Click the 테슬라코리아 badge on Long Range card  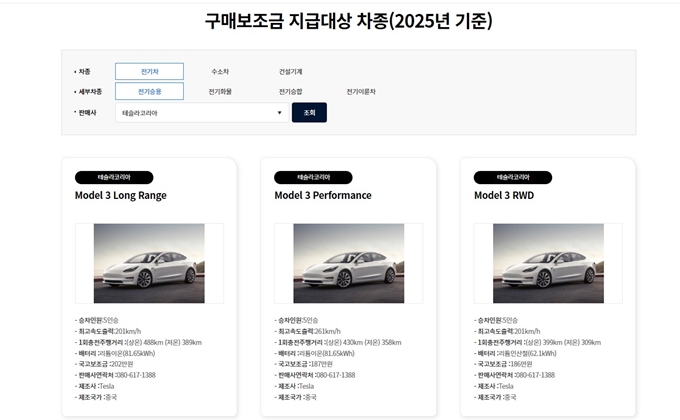click(114, 177)
